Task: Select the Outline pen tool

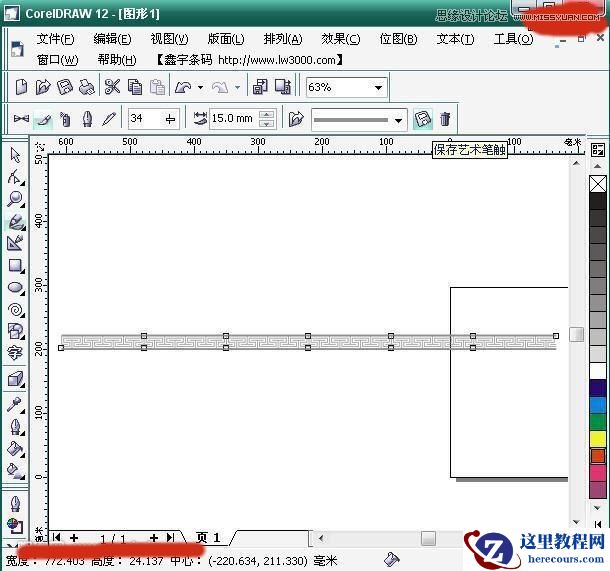Action: (x=16, y=427)
